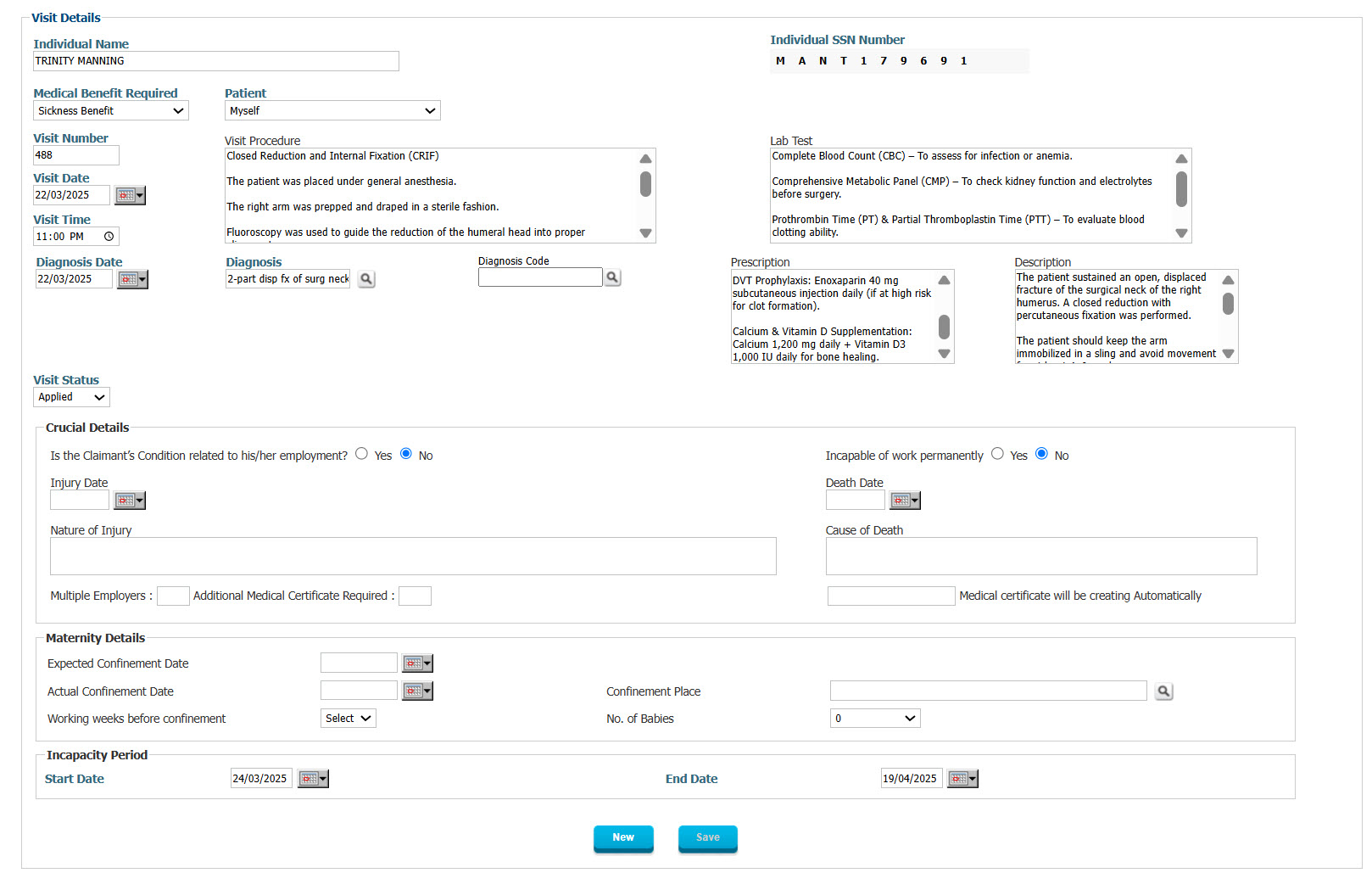1372x873 pixels.
Task: Open the Incapacity End Date calendar picker
Action: (x=962, y=779)
